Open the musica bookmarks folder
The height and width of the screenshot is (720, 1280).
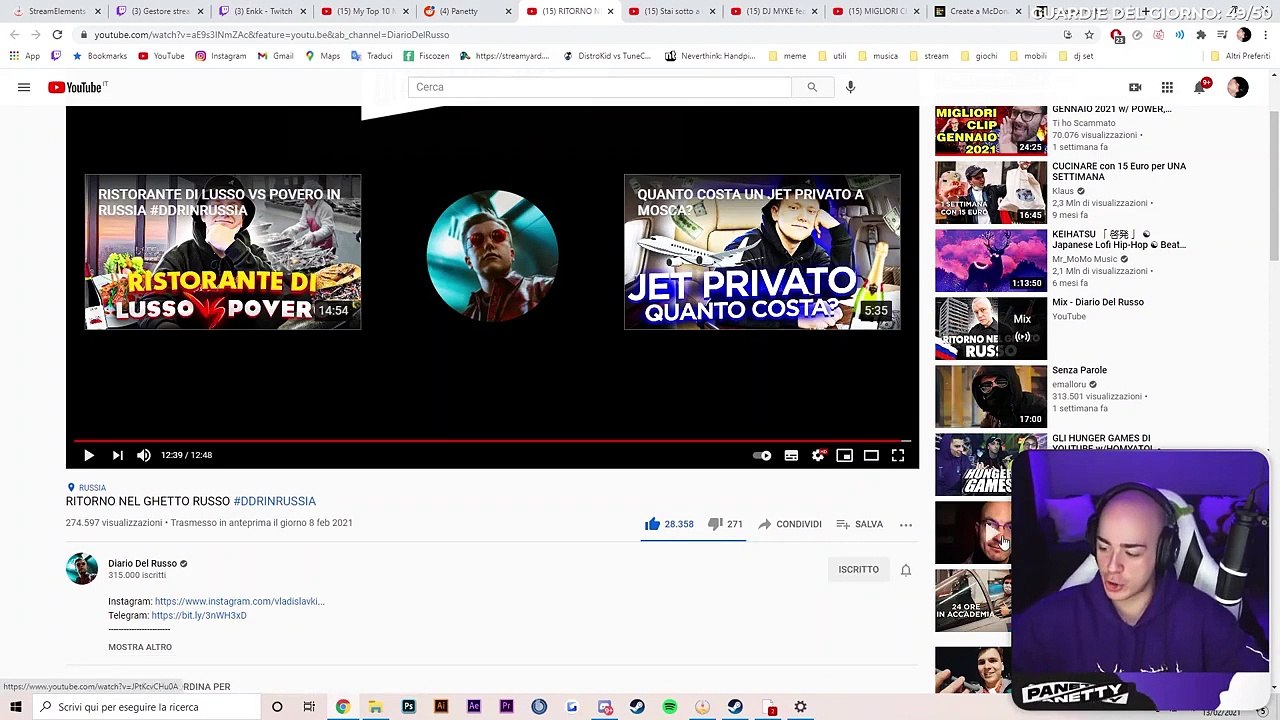click(879, 56)
